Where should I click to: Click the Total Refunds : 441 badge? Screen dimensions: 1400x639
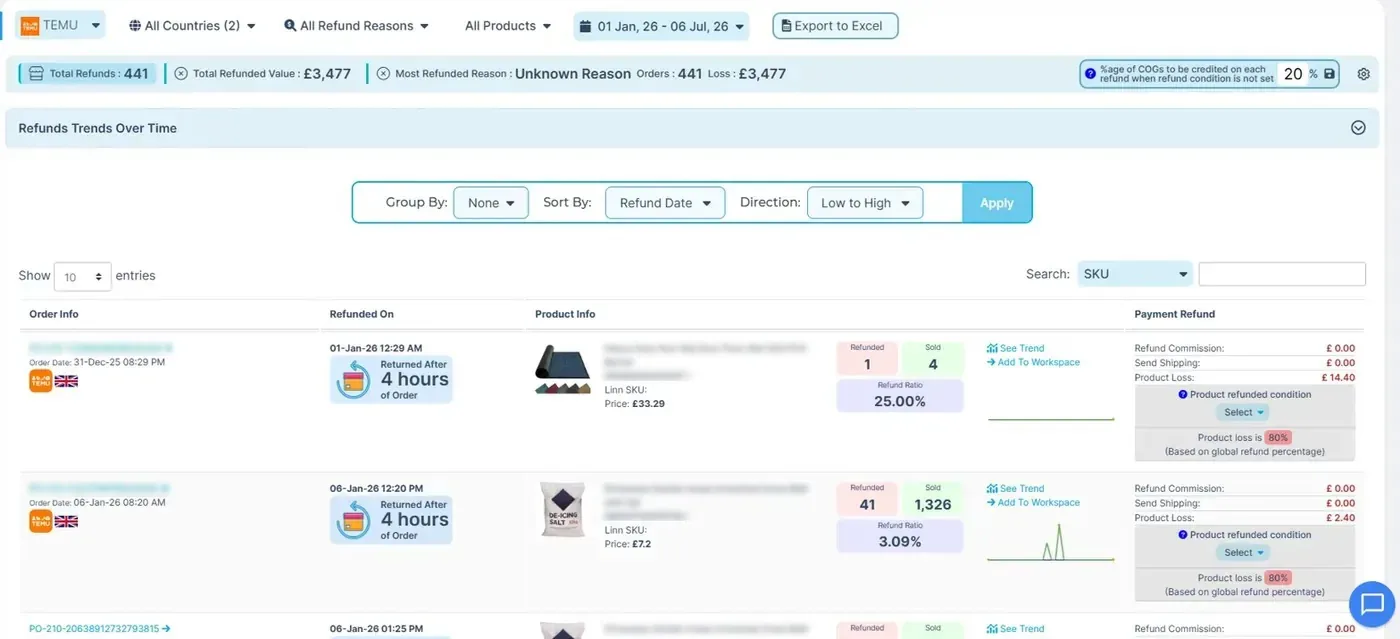[88, 73]
